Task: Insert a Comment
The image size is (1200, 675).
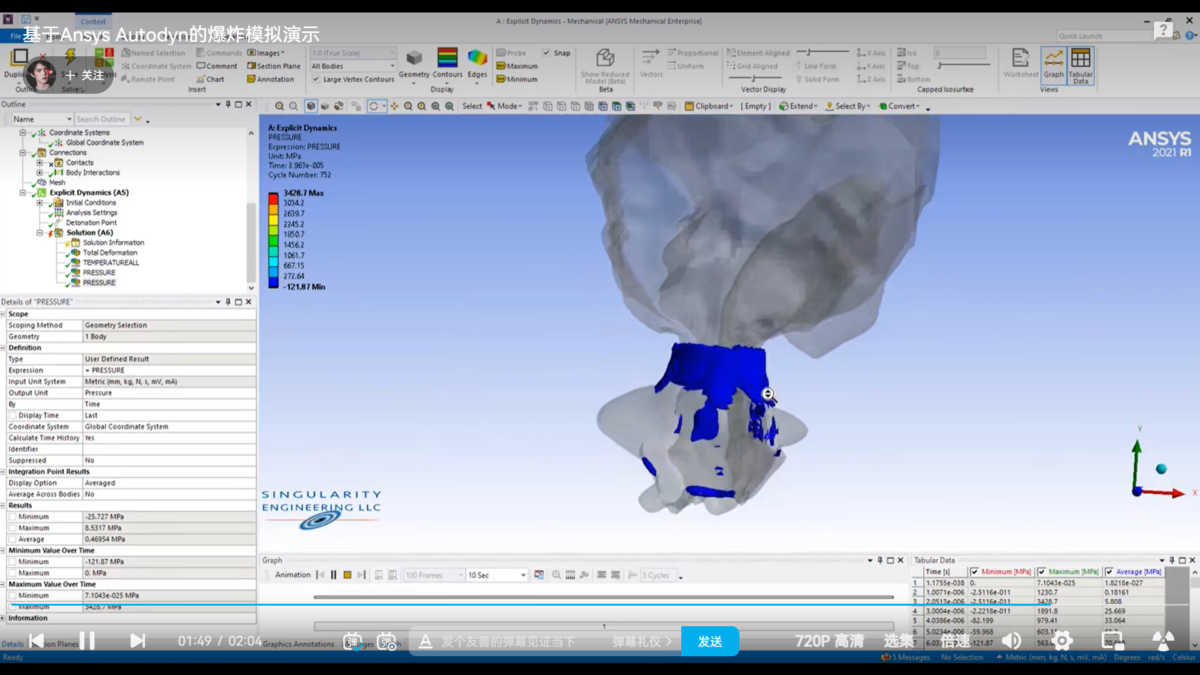Action: pyautogui.click(x=216, y=66)
